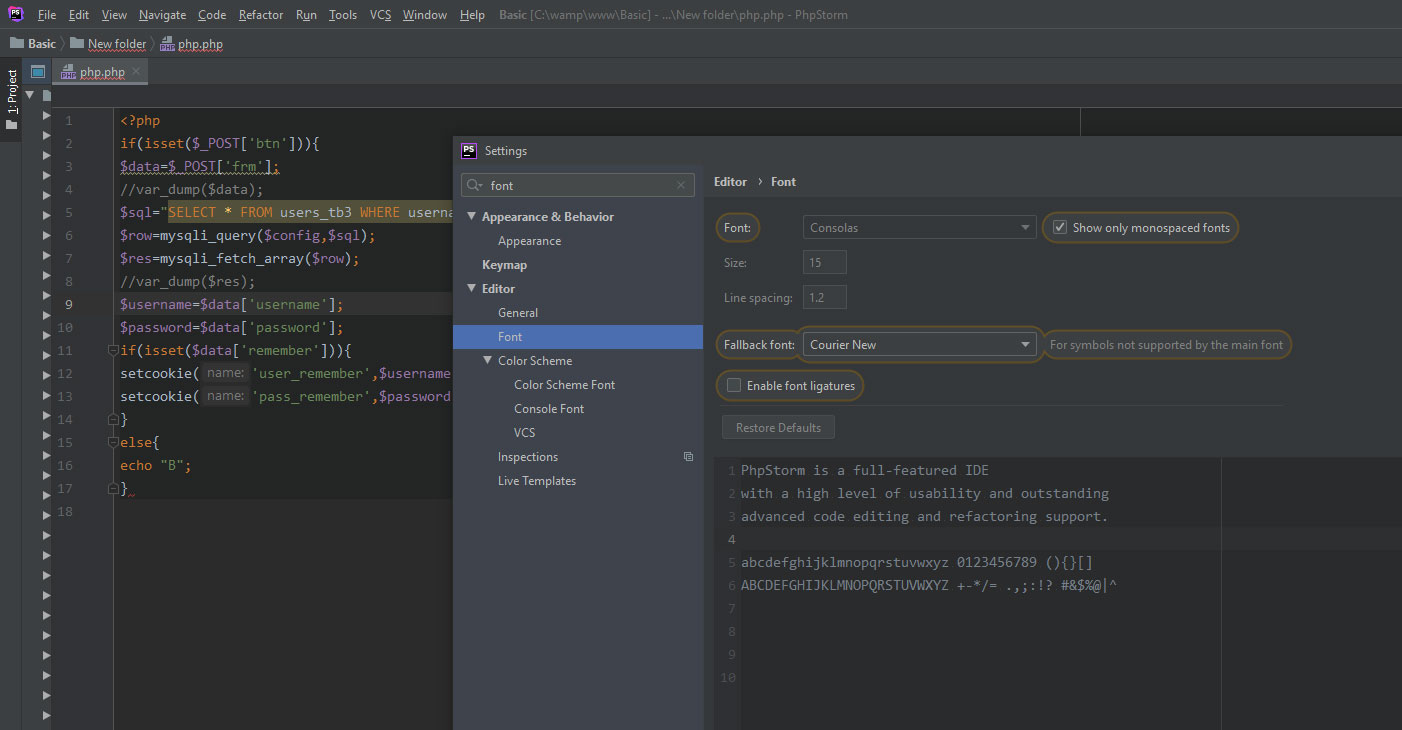The width and height of the screenshot is (1402, 730).
Task: Uncheck Show only monospaced fonts
Action: (1060, 228)
